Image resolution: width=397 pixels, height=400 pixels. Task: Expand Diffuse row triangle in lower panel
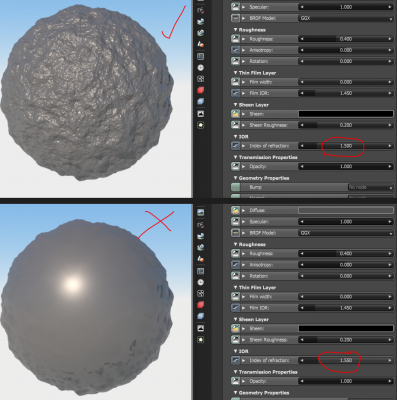click(x=244, y=210)
